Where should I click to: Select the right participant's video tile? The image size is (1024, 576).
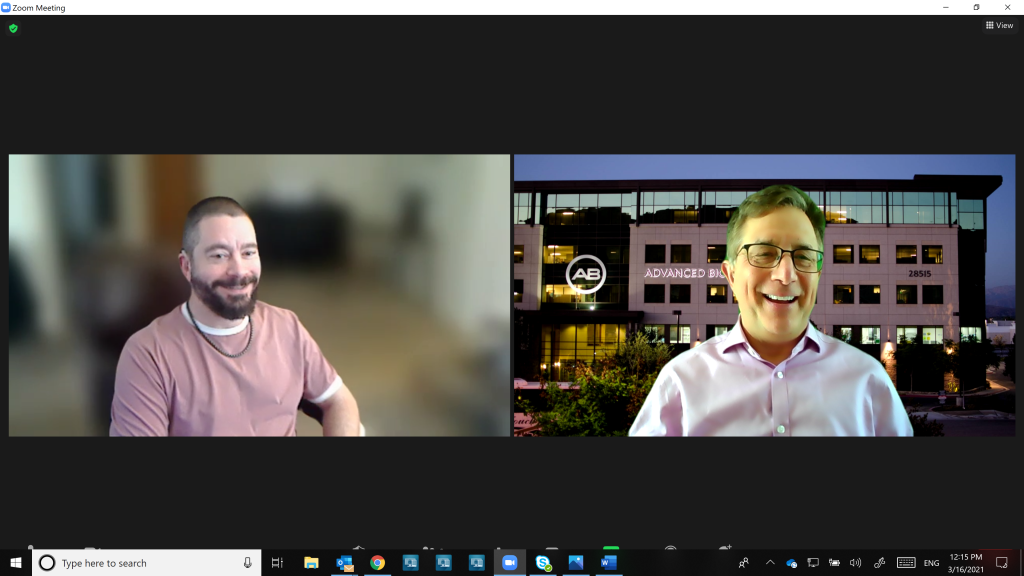(x=764, y=295)
